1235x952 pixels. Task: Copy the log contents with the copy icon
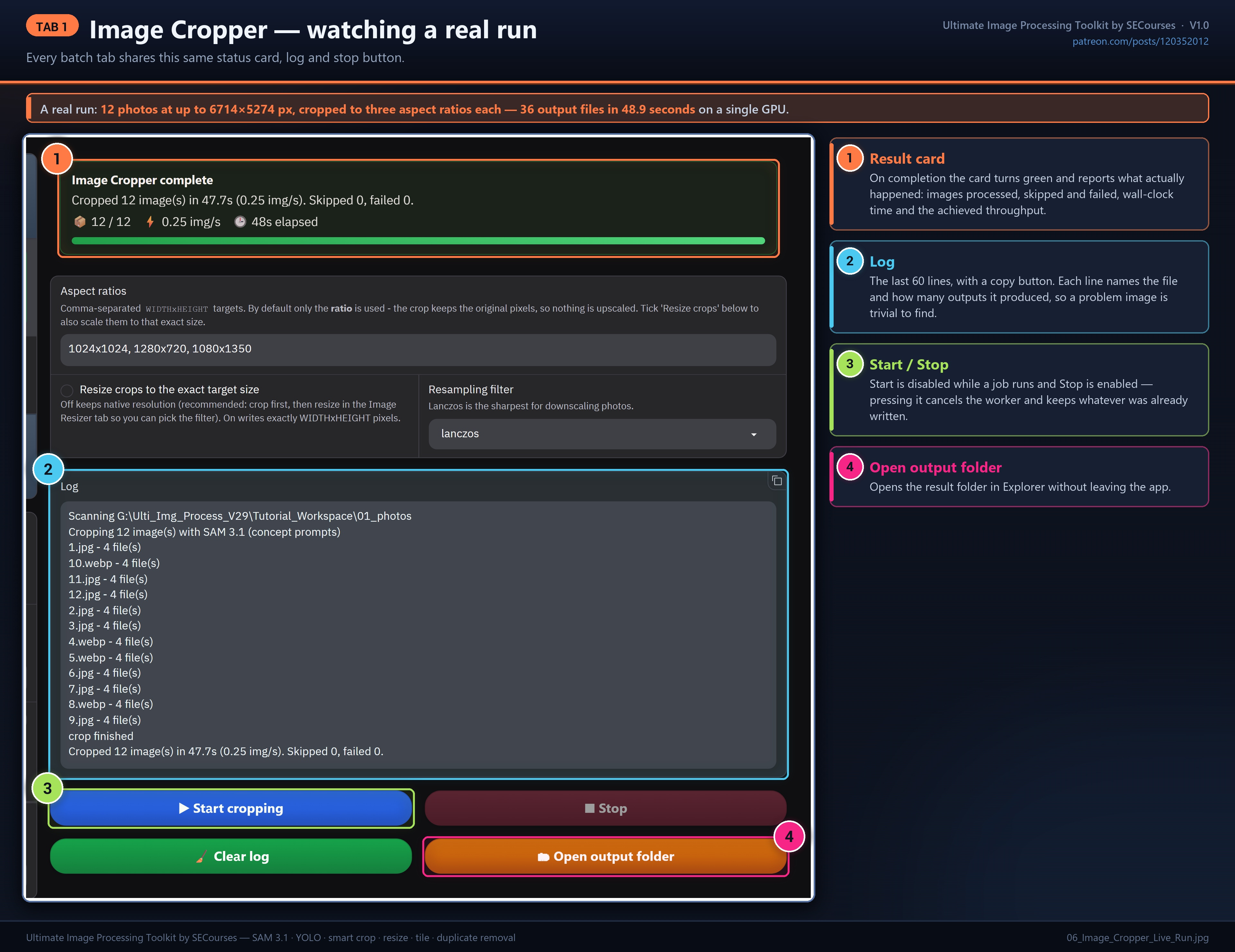click(777, 481)
